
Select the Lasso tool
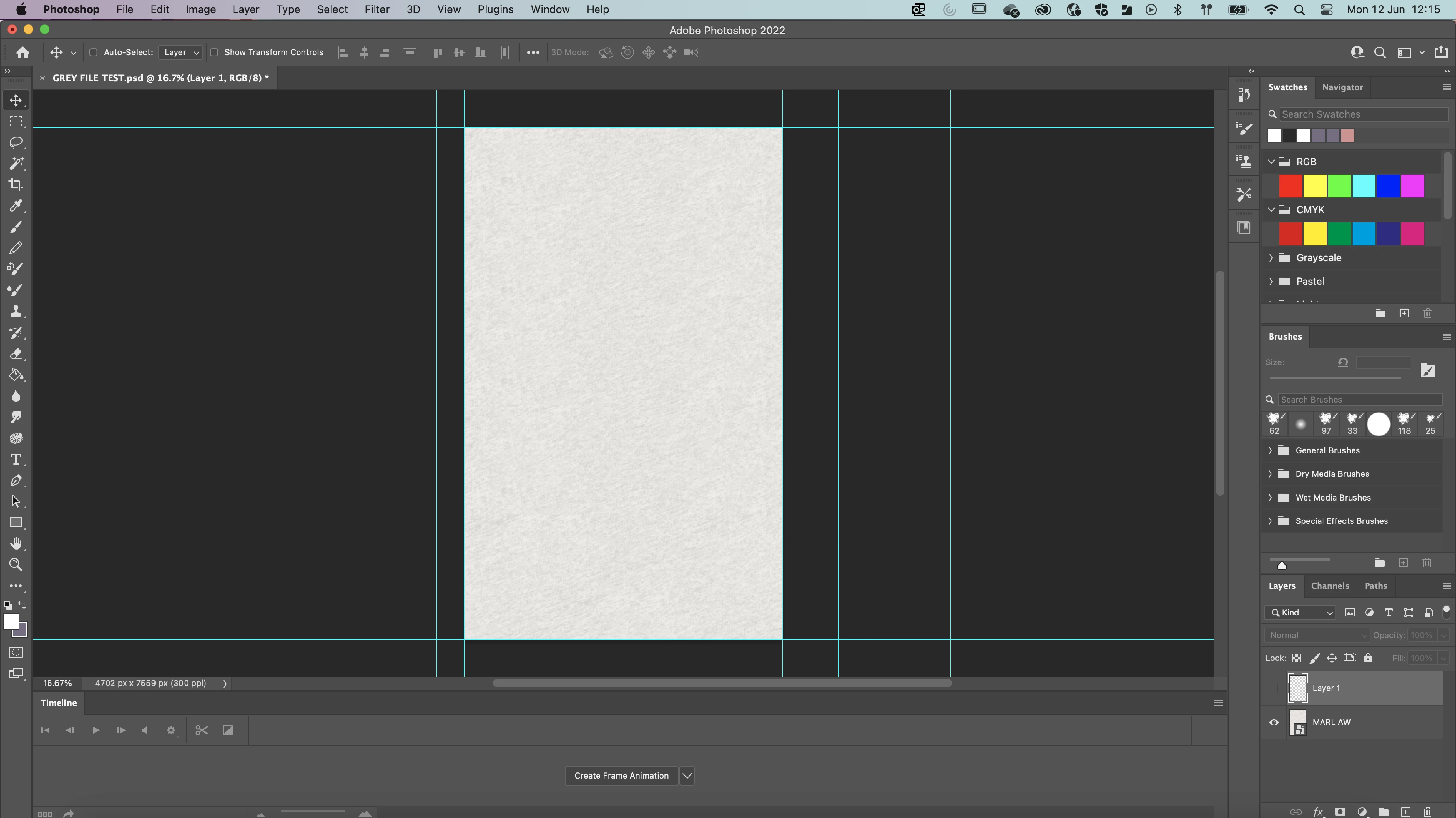tap(16, 142)
